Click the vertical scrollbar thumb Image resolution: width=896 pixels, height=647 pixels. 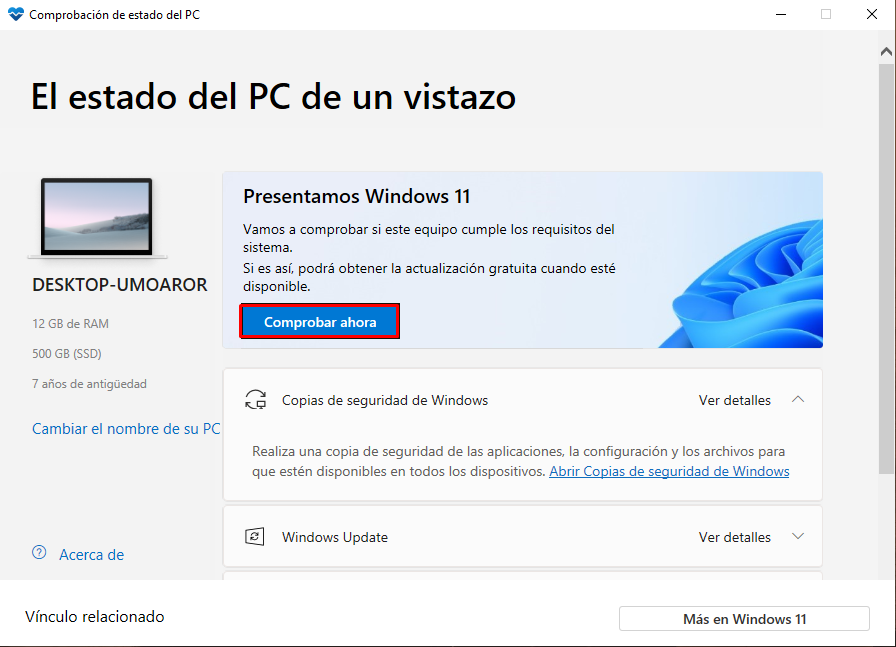point(886,269)
